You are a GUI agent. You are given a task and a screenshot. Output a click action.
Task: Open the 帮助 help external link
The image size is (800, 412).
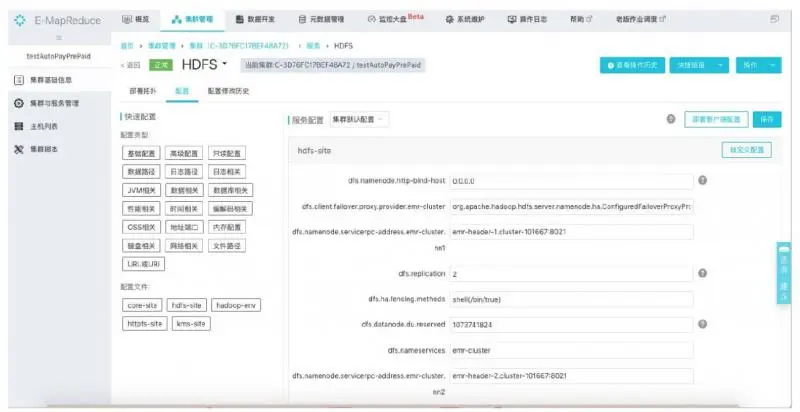(x=581, y=19)
